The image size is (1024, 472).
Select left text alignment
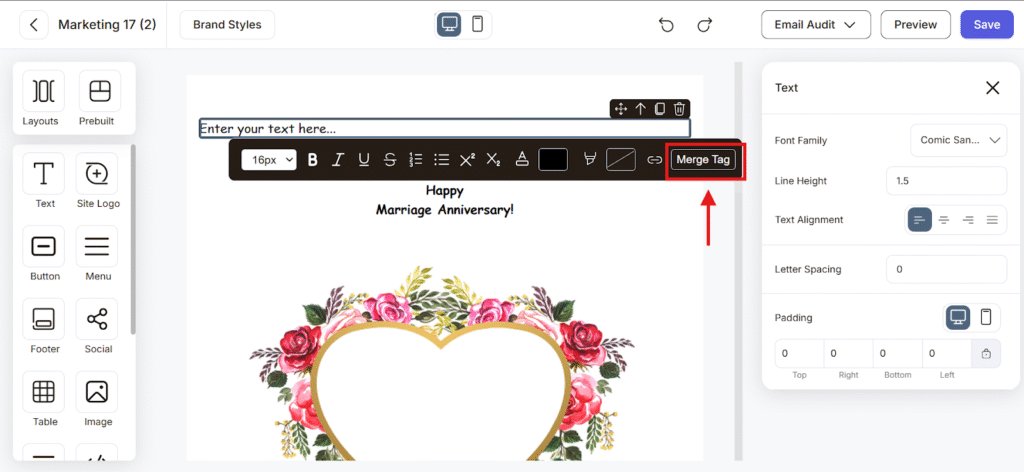pyautogui.click(x=919, y=220)
